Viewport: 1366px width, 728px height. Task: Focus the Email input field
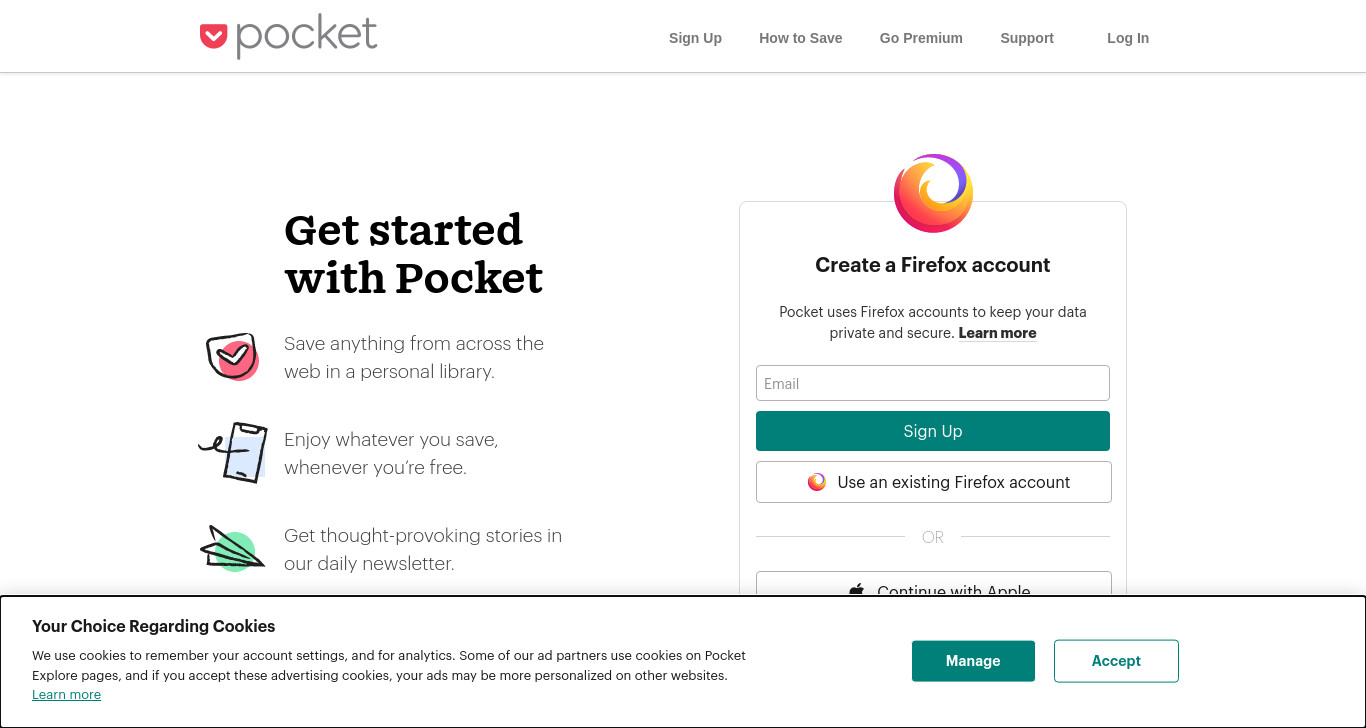933,383
